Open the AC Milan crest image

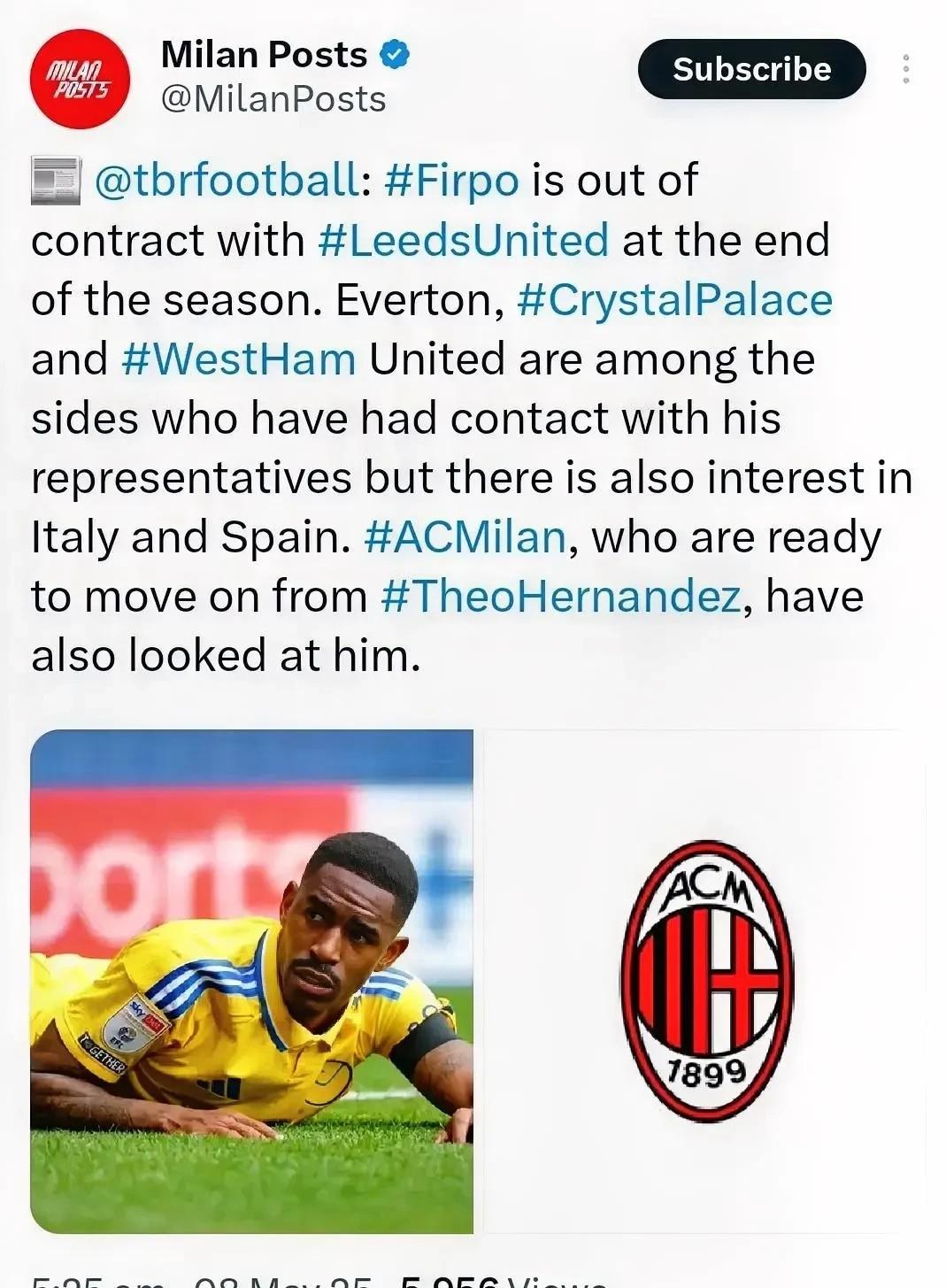click(705, 981)
